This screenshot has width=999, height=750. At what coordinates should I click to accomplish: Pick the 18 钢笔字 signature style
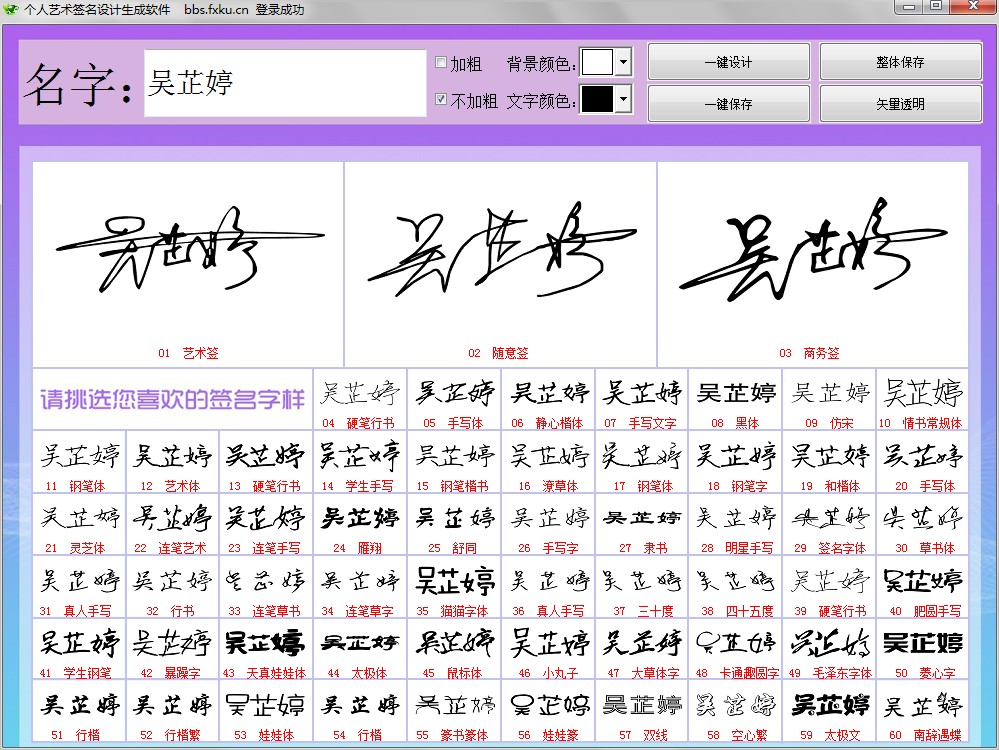[736, 461]
